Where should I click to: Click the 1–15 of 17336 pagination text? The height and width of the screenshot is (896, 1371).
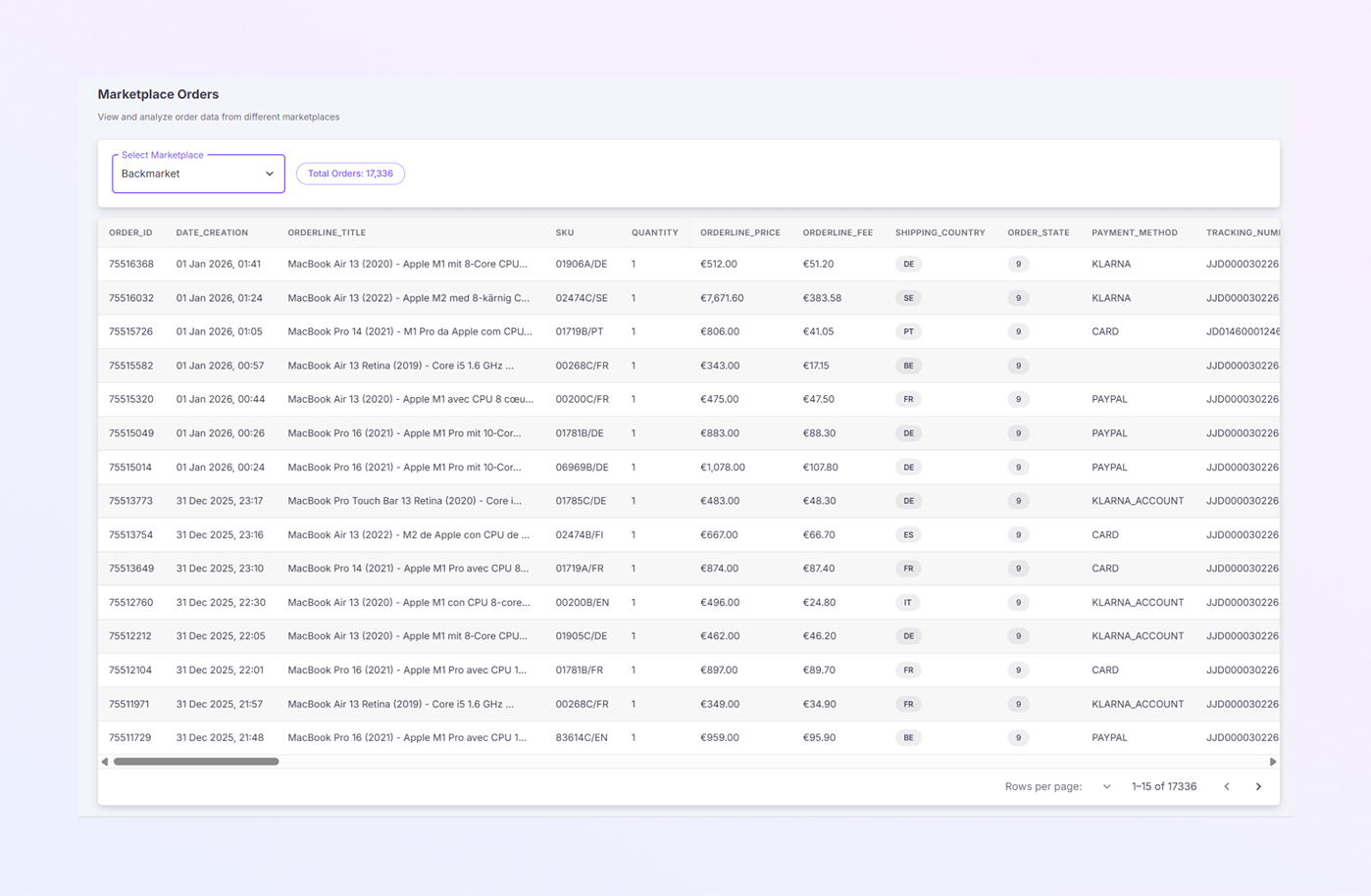(1164, 786)
